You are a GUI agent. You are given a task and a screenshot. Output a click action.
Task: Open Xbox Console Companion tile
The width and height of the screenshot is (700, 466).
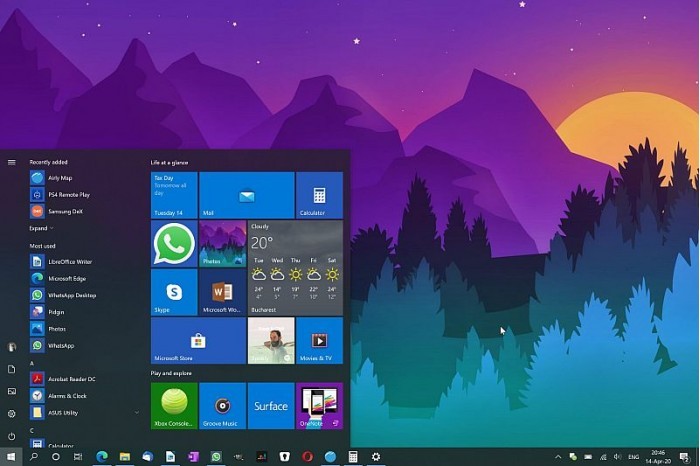coord(174,405)
